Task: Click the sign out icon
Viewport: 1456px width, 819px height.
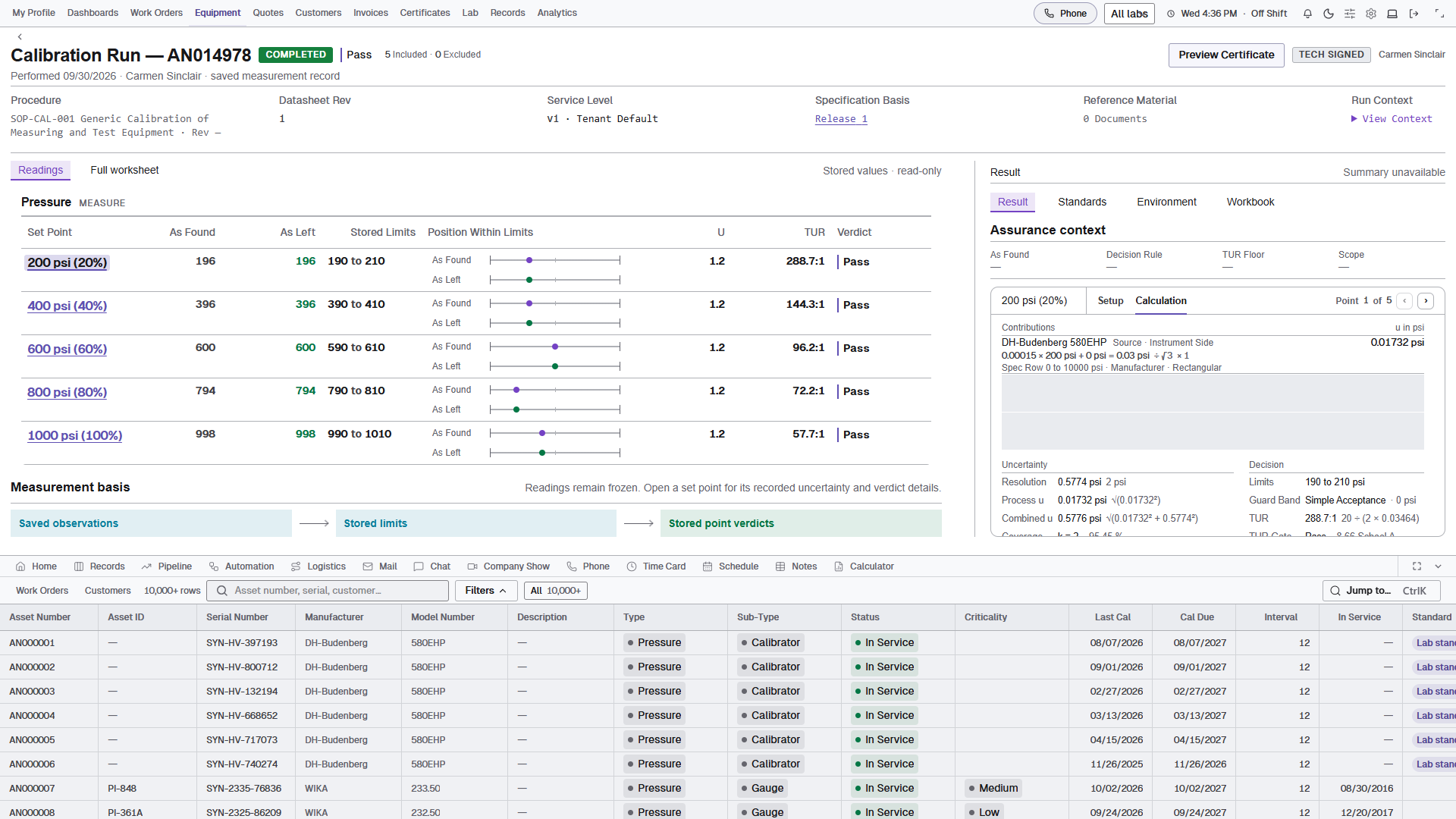Action: [x=1414, y=14]
